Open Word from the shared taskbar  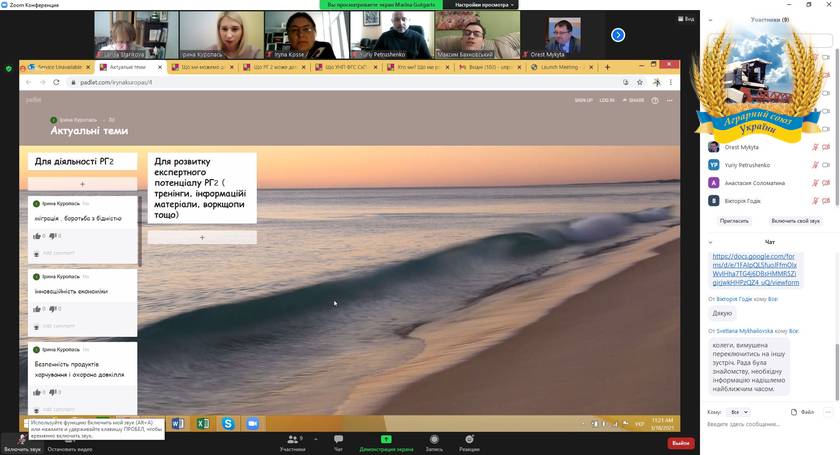(178, 423)
